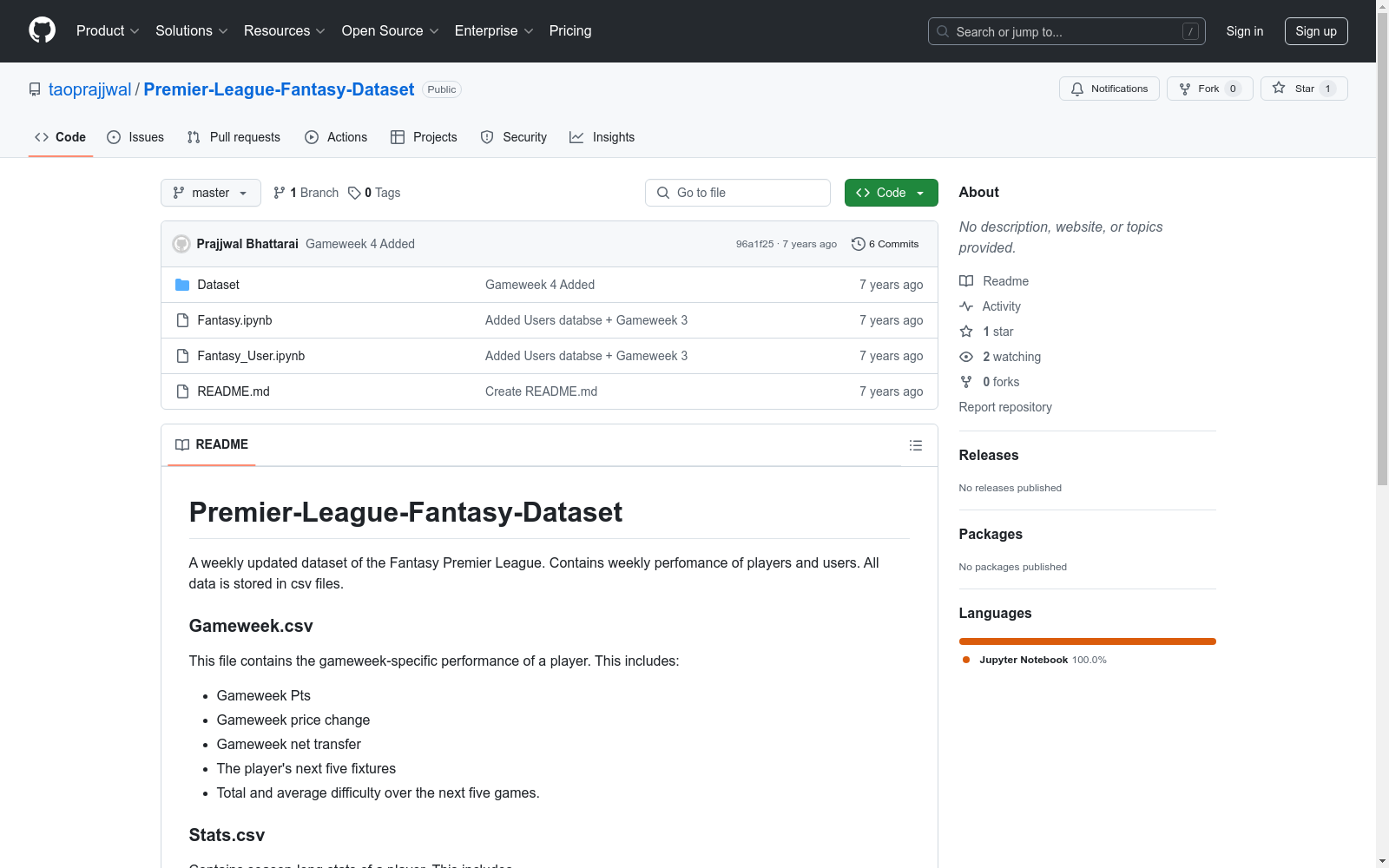
Task: Open the Pull requests tab
Action: (234, 137)
